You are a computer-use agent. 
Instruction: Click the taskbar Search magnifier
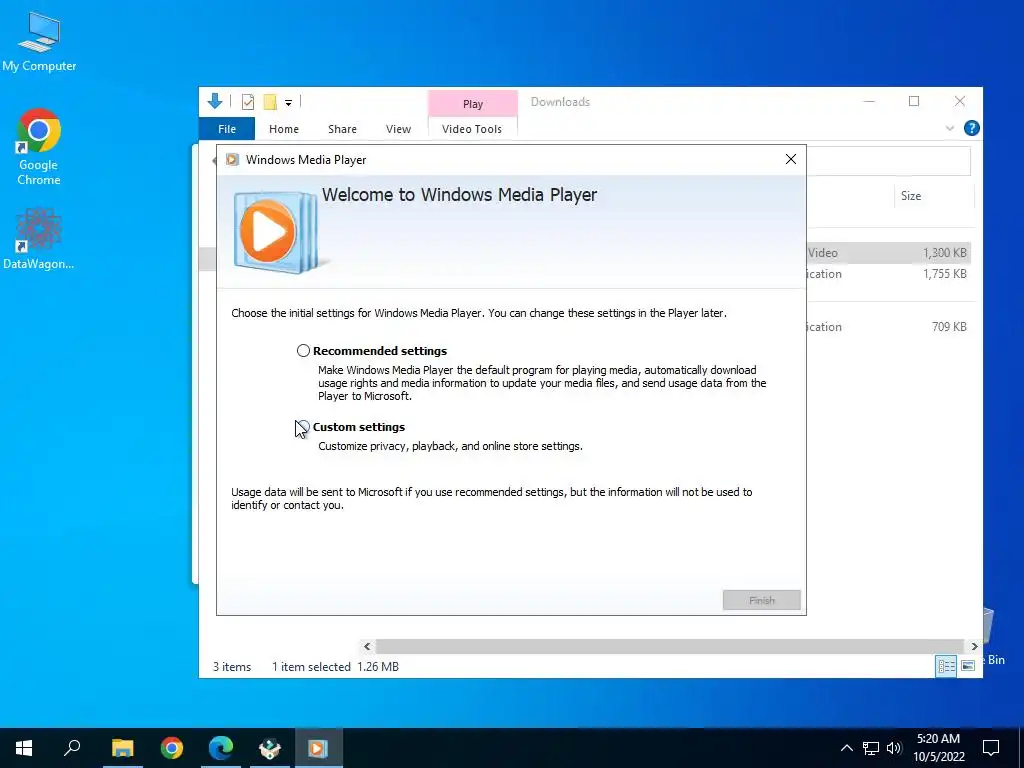(x=72, y=748)
